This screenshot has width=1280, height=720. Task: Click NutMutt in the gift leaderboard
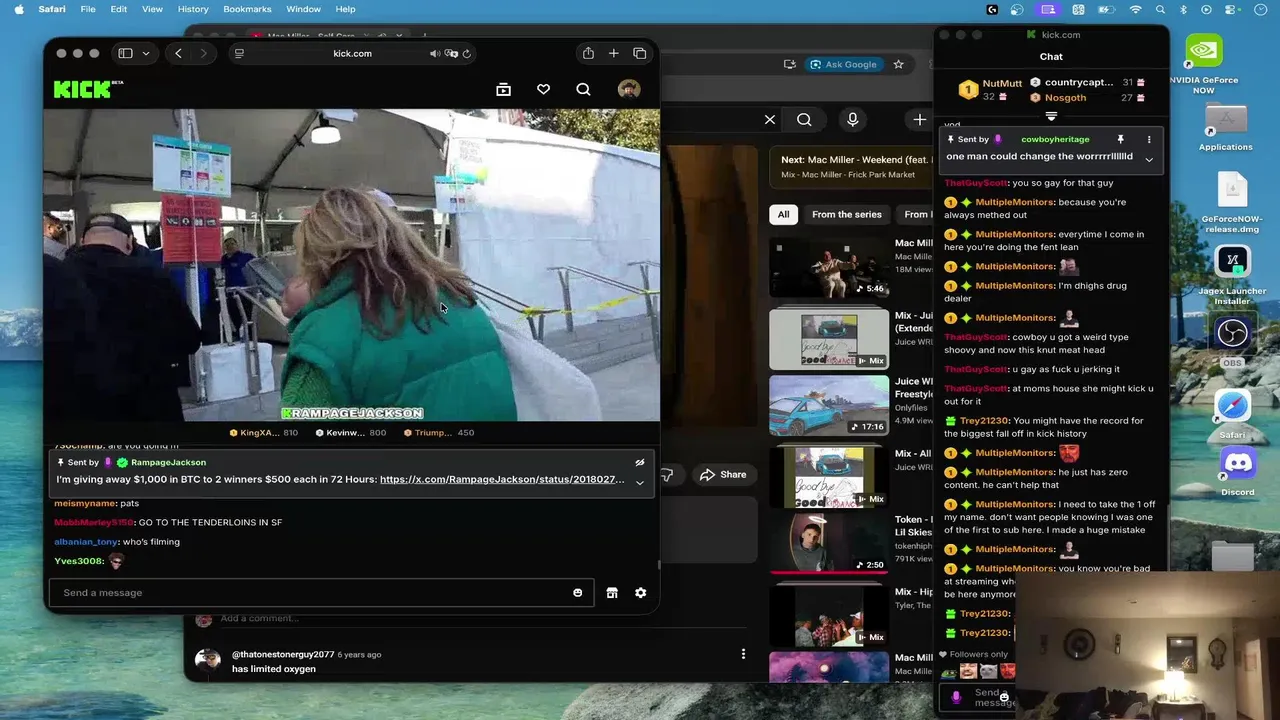pos(1002,84)
